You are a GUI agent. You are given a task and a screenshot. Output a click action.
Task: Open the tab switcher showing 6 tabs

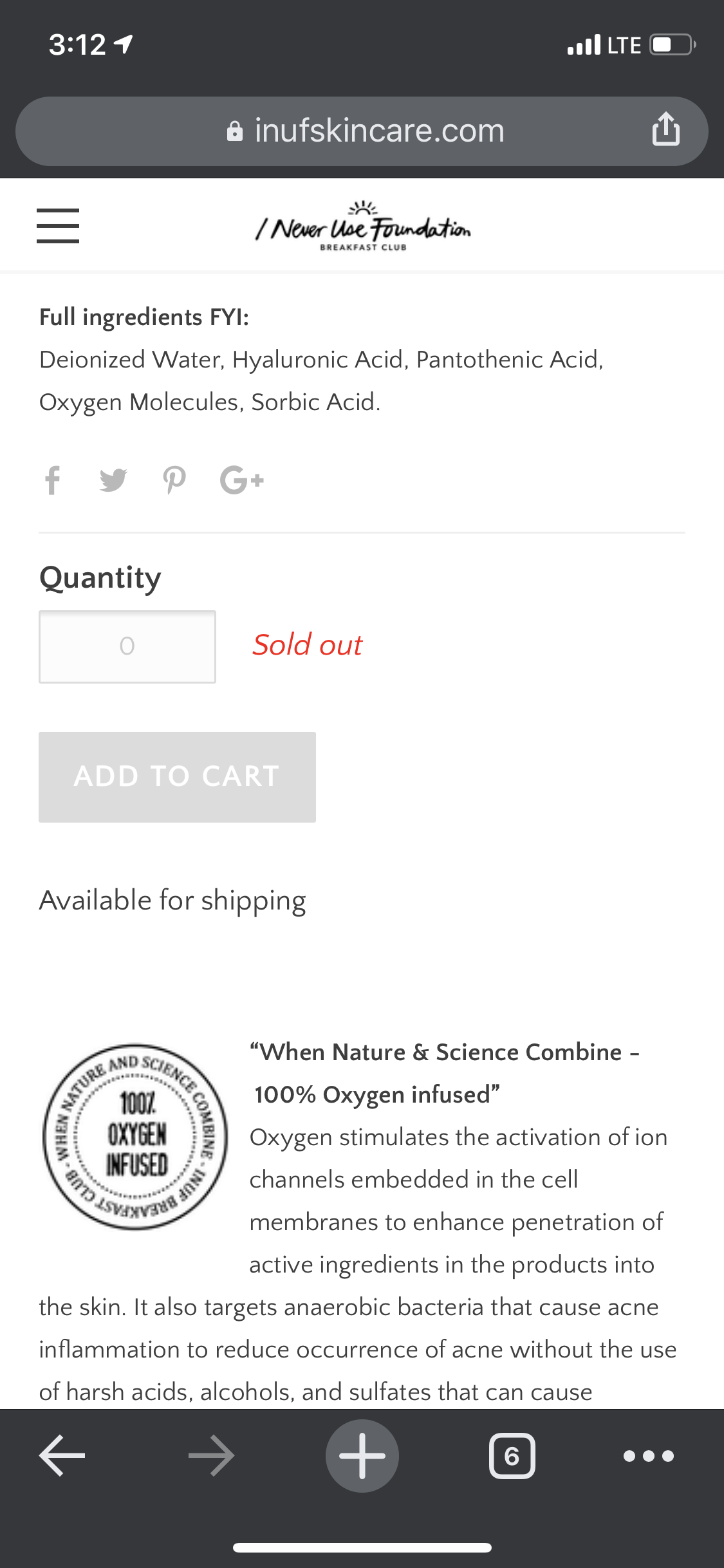(512, 1455)
